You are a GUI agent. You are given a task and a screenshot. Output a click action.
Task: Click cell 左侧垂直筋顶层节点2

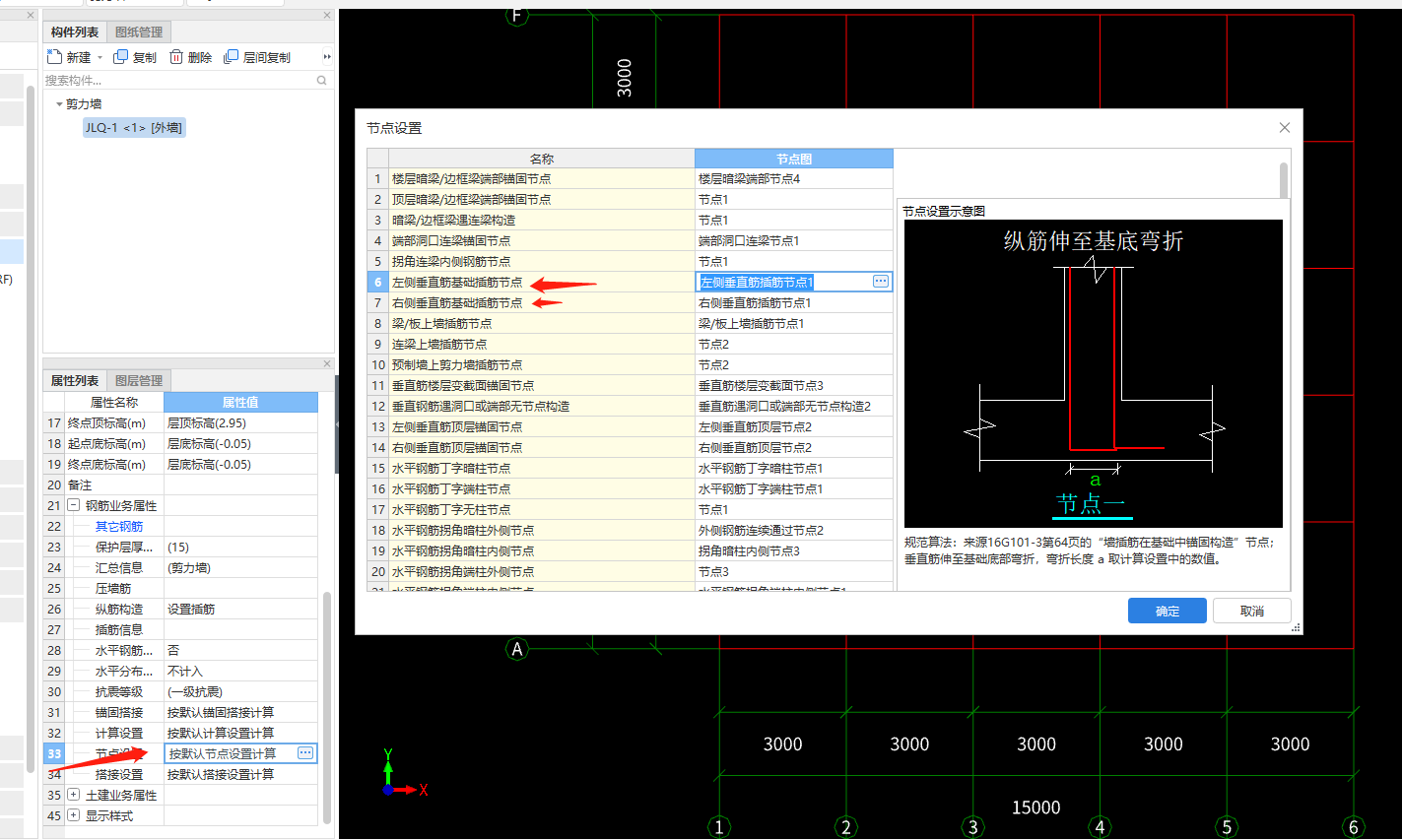[x=794, y=427]
